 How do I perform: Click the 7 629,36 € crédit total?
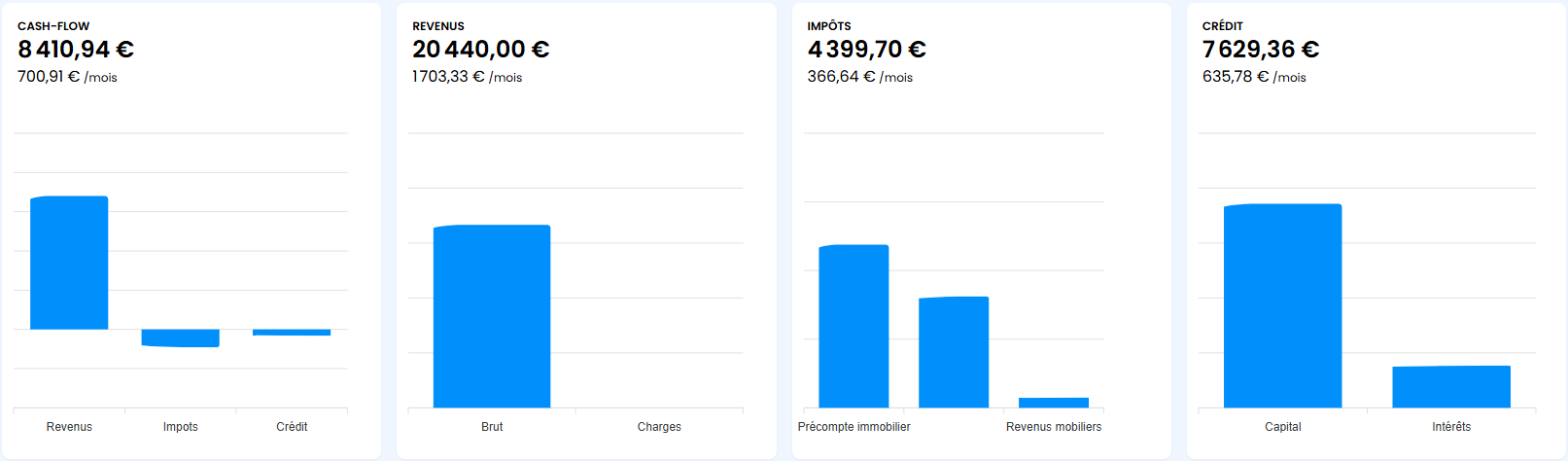click(1261, 50)
